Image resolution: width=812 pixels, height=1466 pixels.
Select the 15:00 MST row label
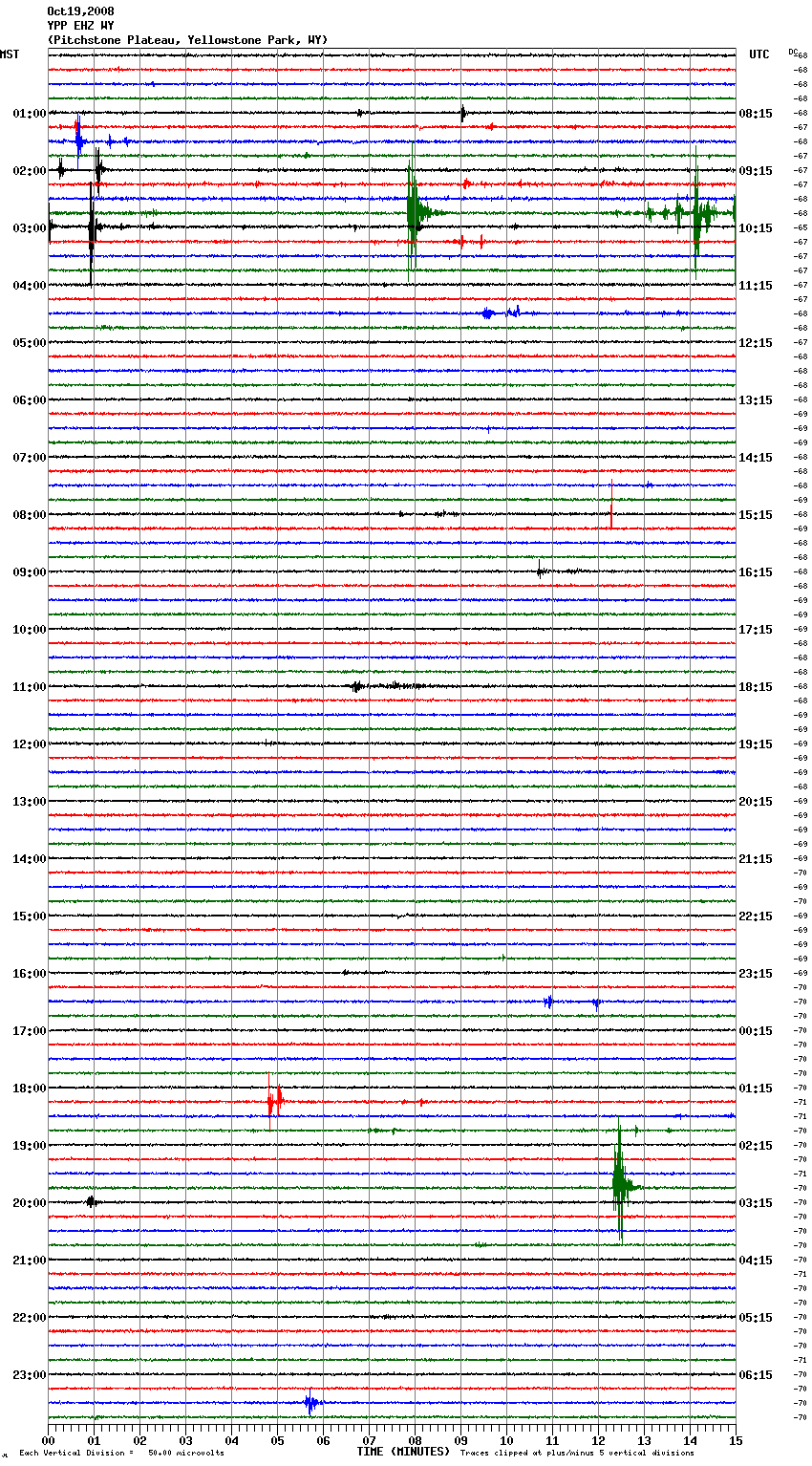[30, 916]
